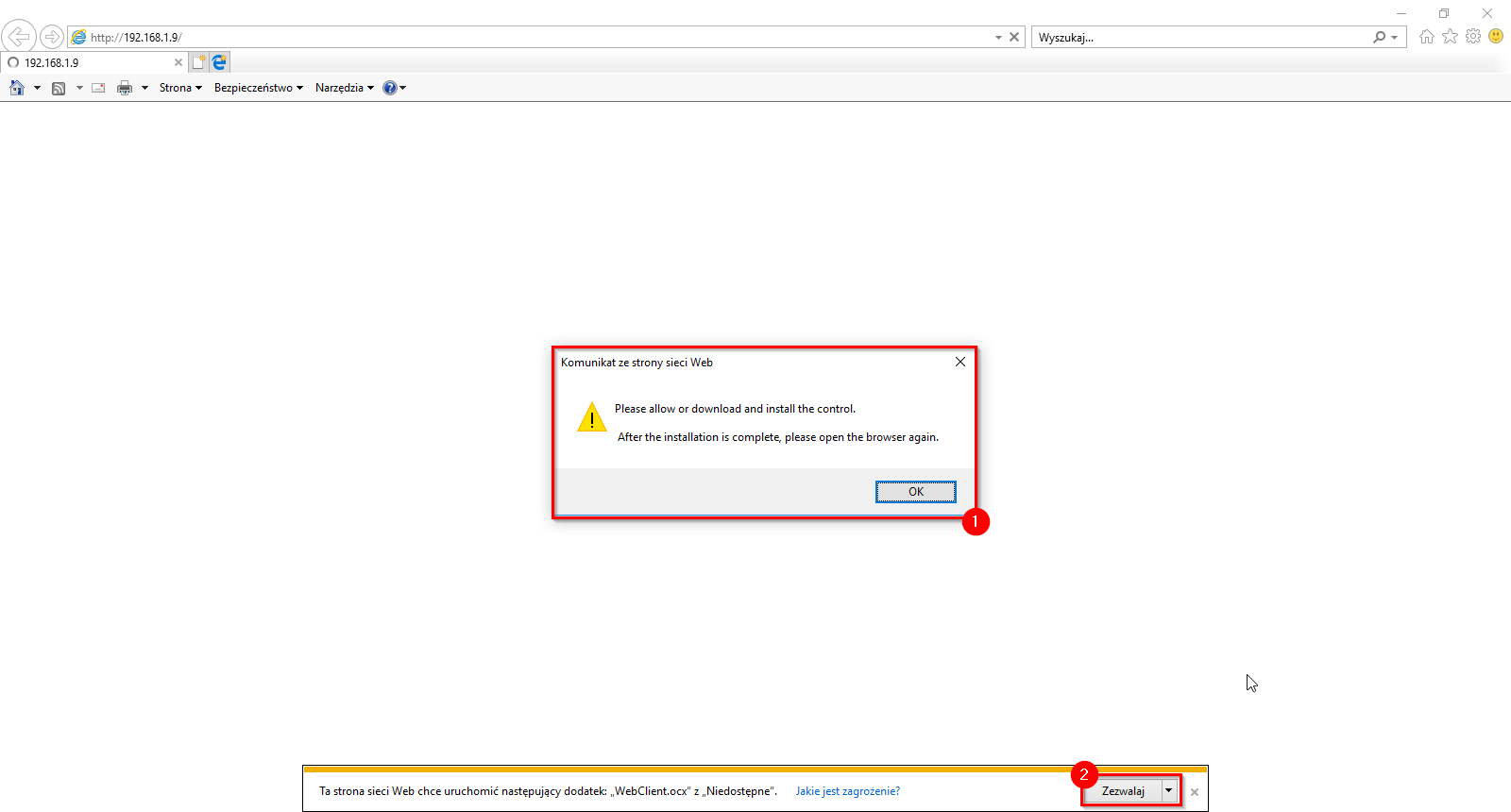The width and height of the screenshot is (1511, 812).
Task: Open the Bezpieczeństwo menu
Action: tap(259, 88)
